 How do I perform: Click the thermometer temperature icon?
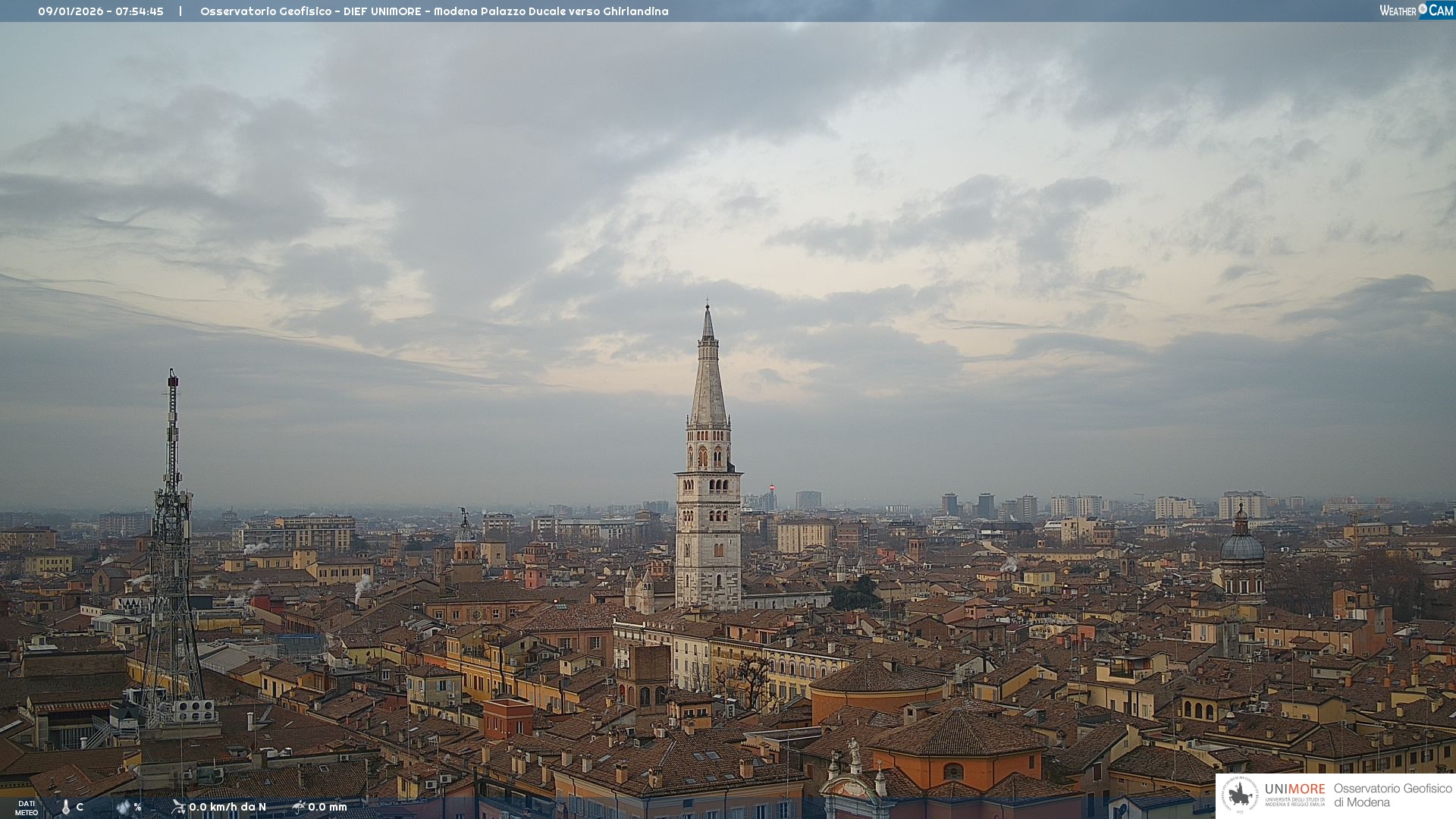point(66,807)
